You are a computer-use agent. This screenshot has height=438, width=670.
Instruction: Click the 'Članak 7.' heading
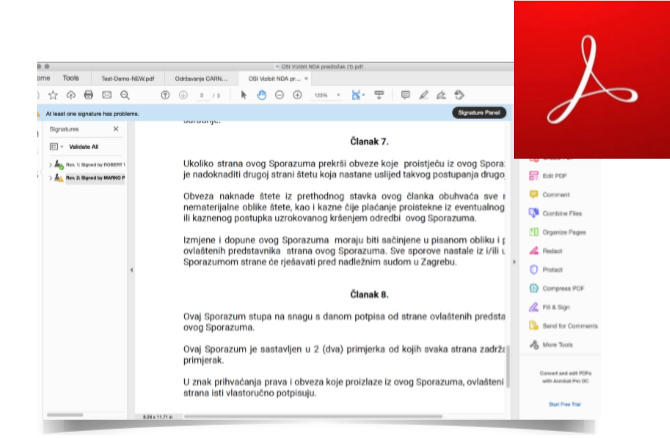point(369,141)
